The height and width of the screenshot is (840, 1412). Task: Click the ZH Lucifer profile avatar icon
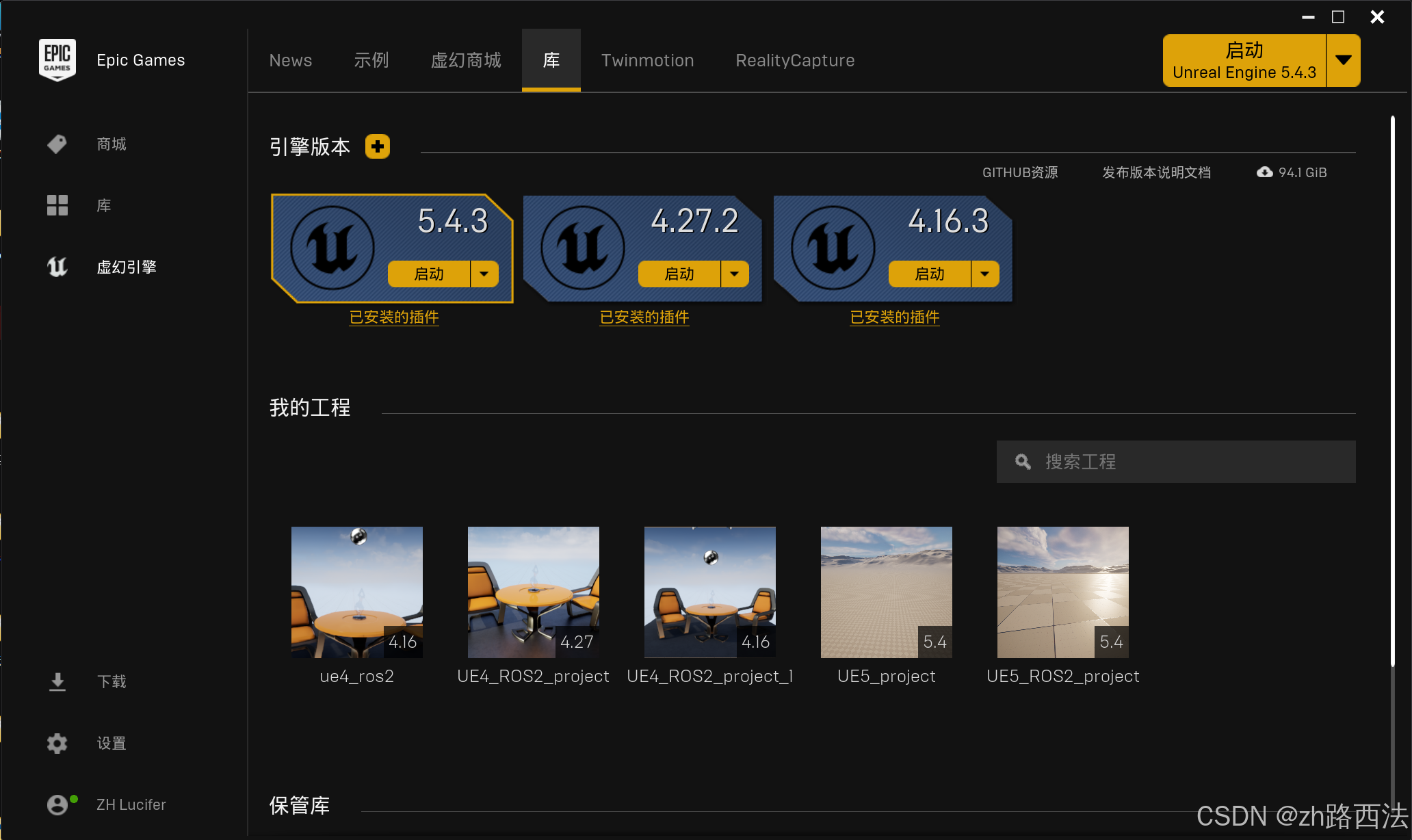57,804
